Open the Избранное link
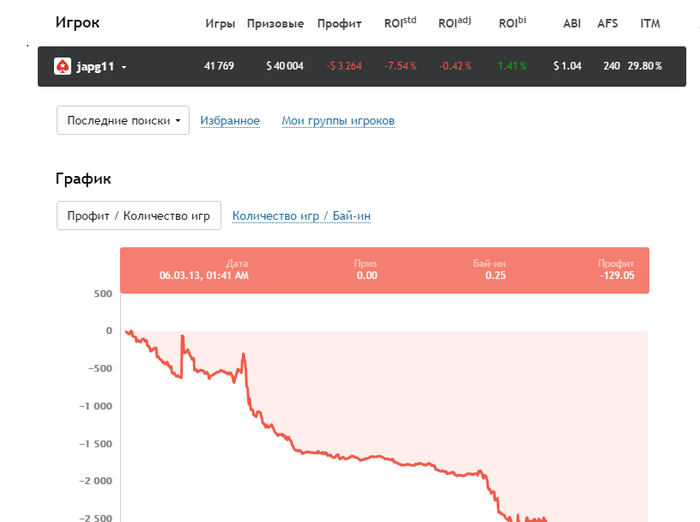700x522 pixels. tap(230, 121)
